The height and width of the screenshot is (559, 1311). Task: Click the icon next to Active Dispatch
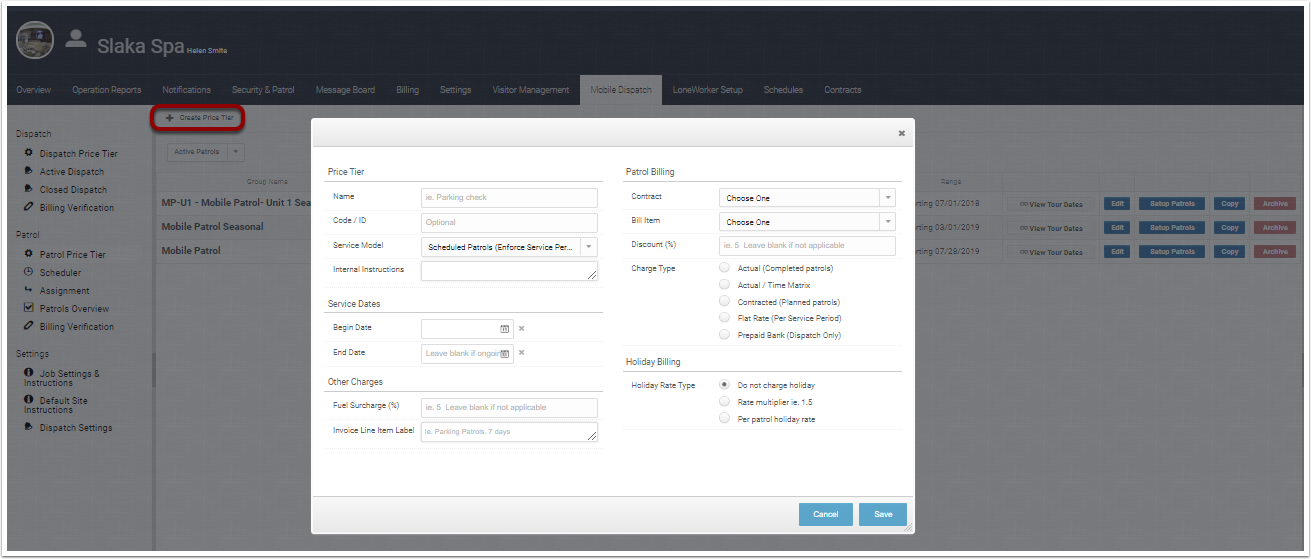point(29,171)
